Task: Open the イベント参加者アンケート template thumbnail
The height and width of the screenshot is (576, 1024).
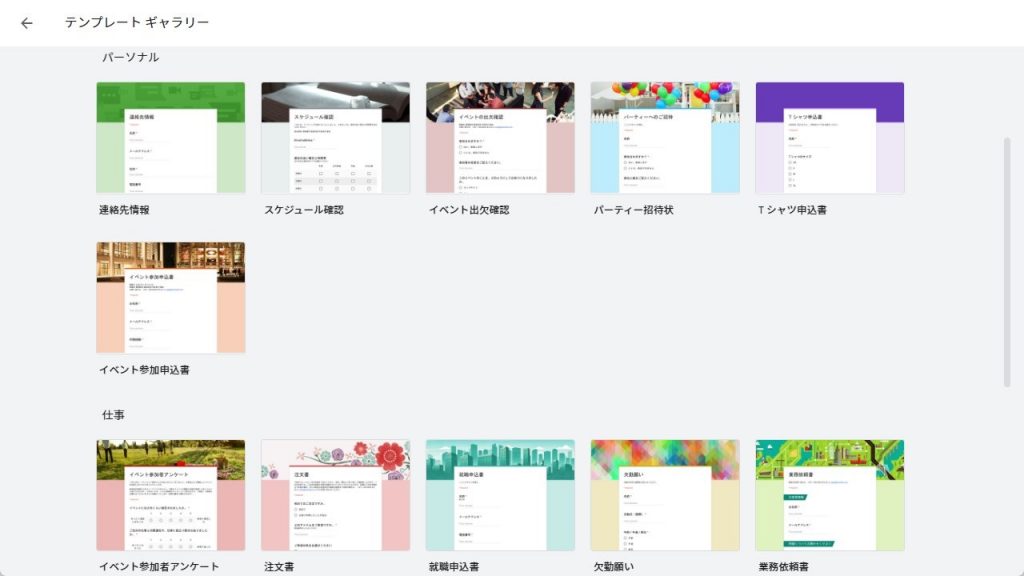Action: point(171,495)
